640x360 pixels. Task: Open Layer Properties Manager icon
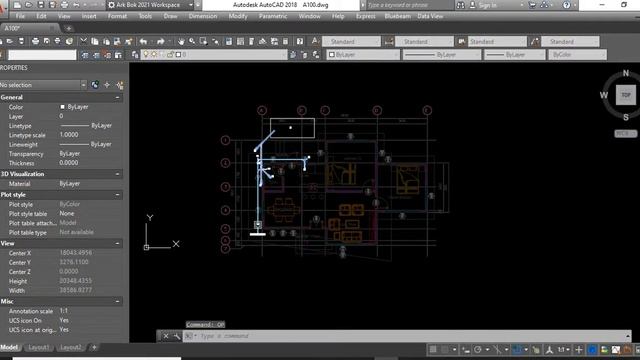(x=135, y=55)
